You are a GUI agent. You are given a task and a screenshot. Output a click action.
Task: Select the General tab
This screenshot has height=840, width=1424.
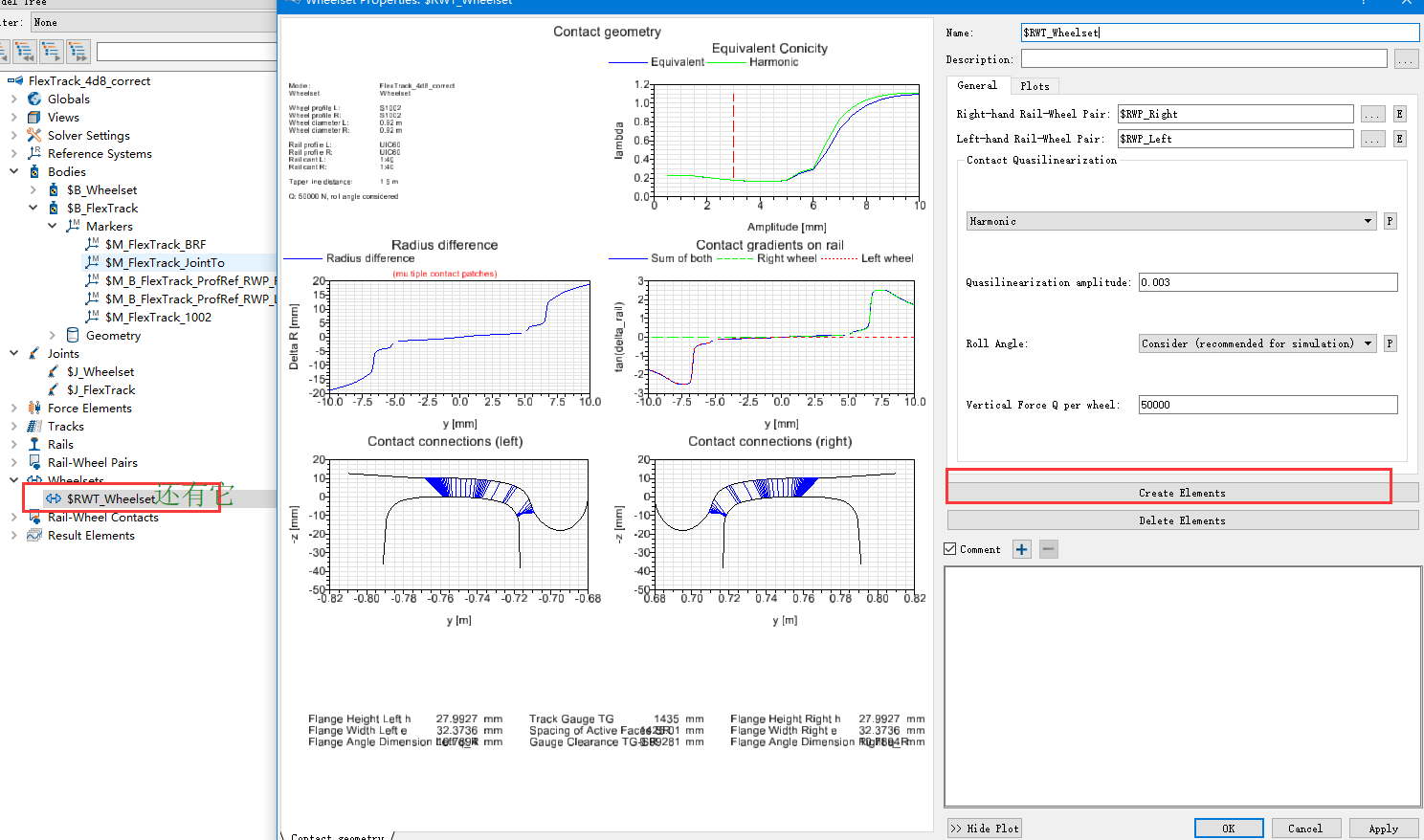[x=976, y=86]
